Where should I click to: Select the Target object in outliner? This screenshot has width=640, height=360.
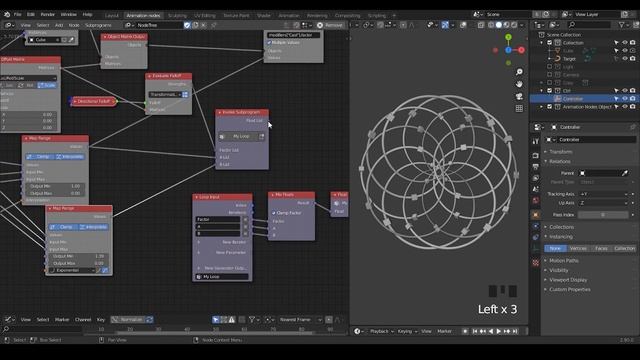click(x=569, y=59)
